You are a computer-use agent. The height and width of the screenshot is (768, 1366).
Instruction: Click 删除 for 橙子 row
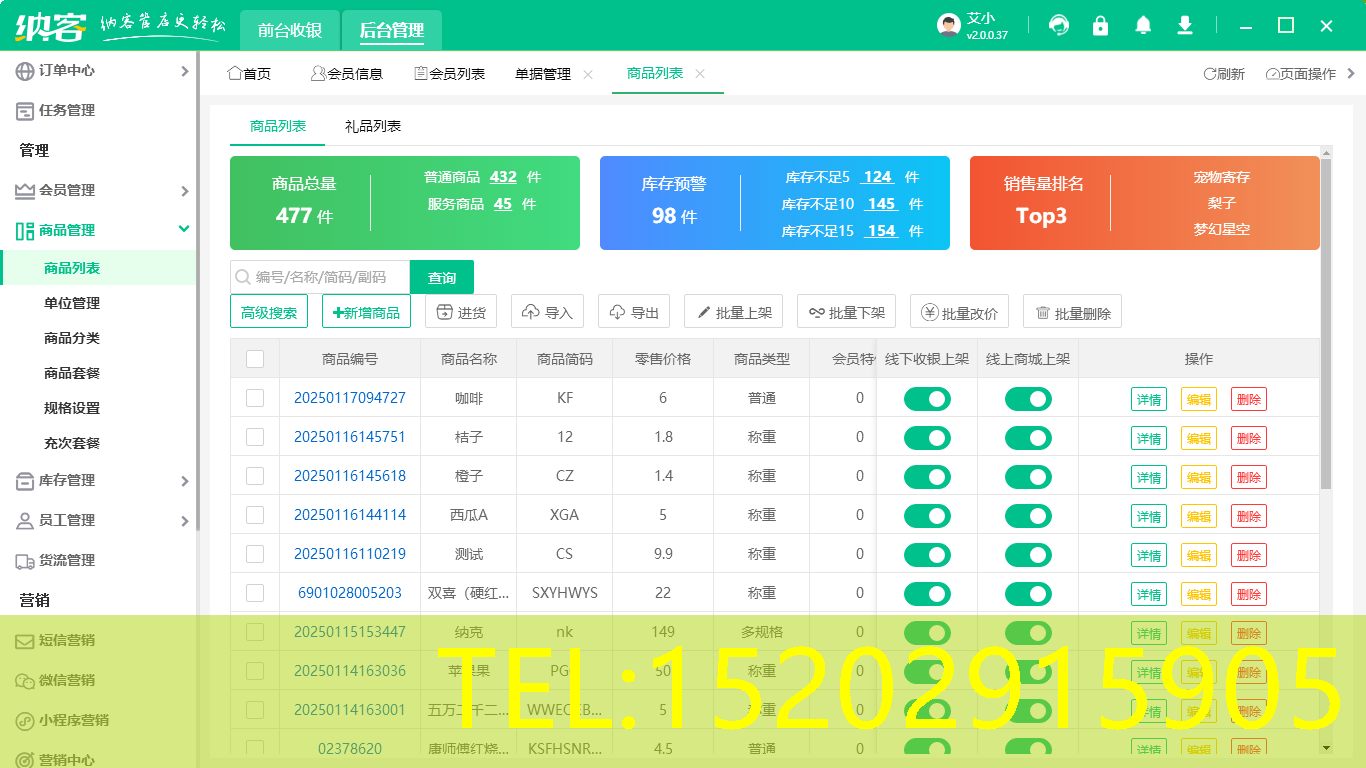pyautogui.click(x=1249, y=477)
